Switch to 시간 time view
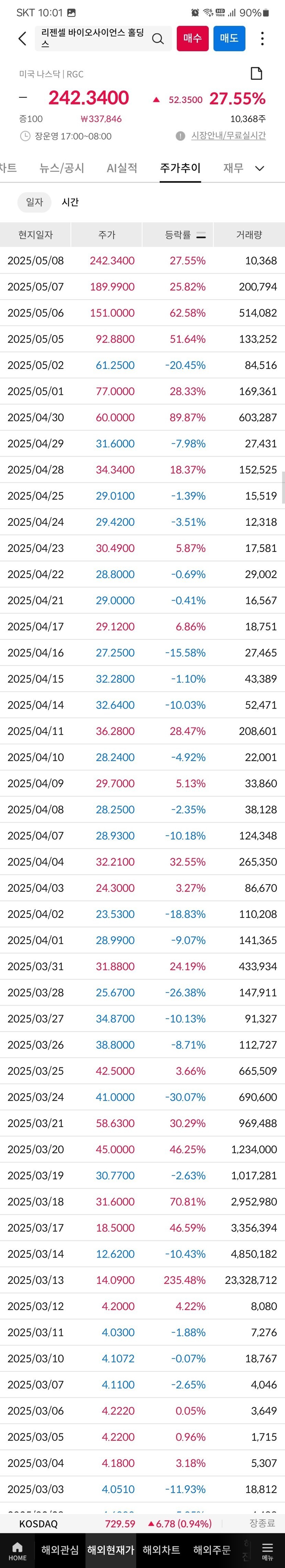Screen dimensions: 285x1568 (x=70, y=202)
